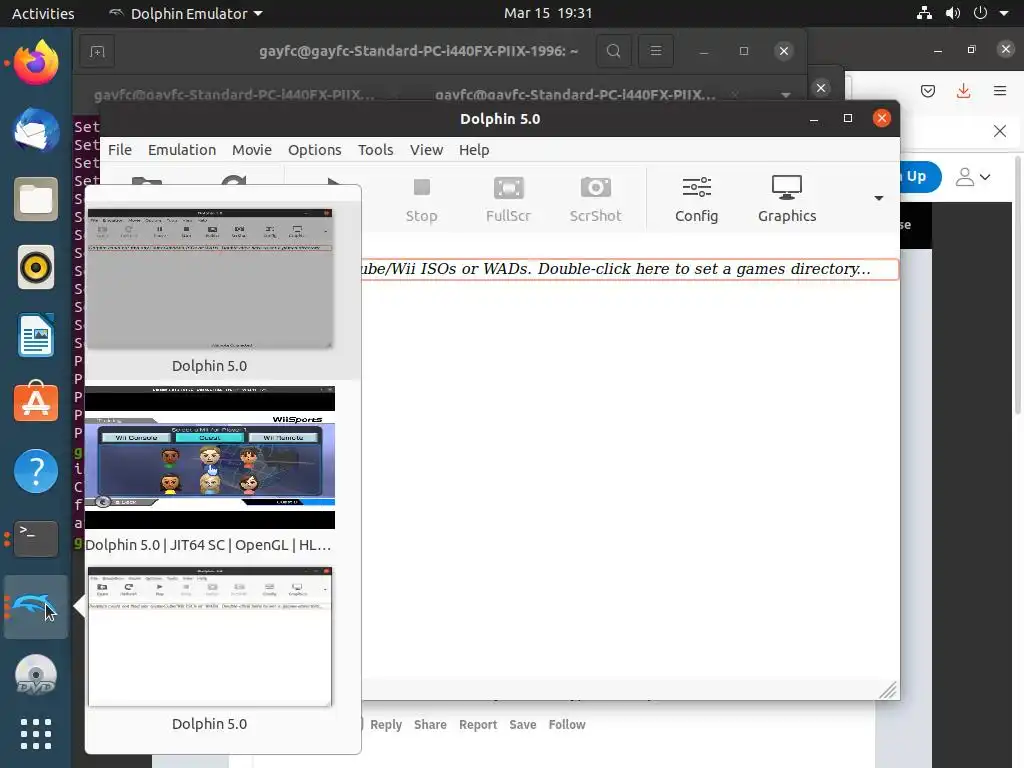Viewport: 1024px width, 768px height.
Task: Open the Help icon in the dock
Action: [x=36, y=471]
